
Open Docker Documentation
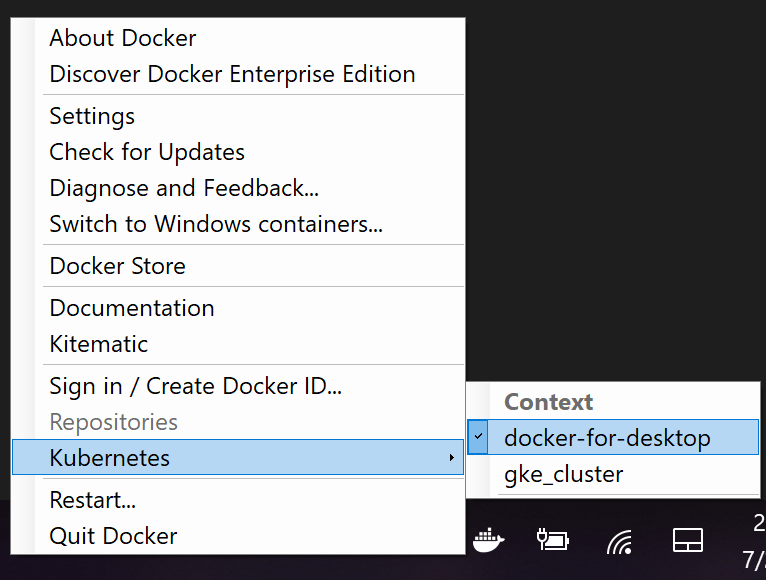tap(132, 308)
